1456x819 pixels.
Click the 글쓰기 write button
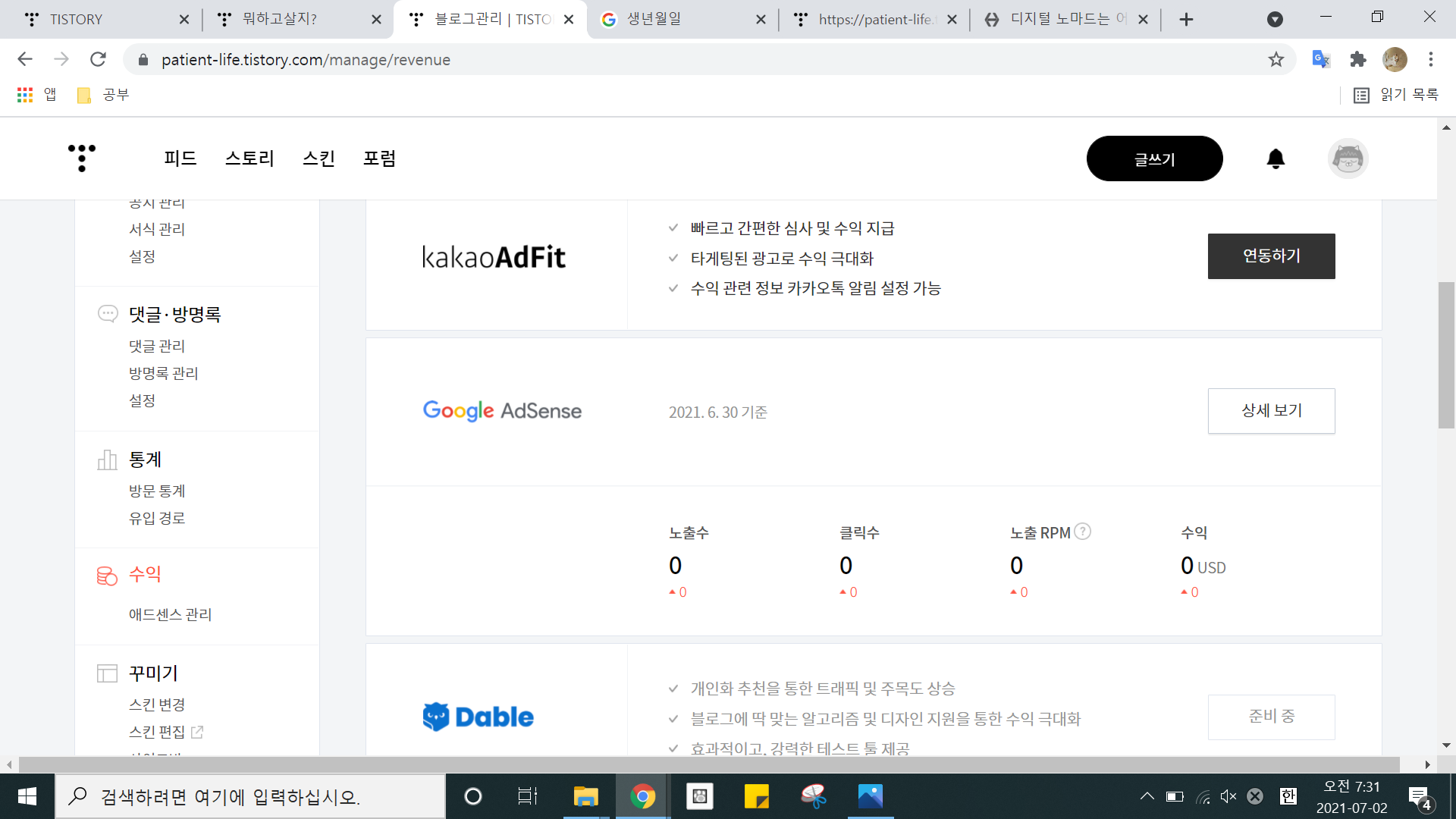[1154, 158]
